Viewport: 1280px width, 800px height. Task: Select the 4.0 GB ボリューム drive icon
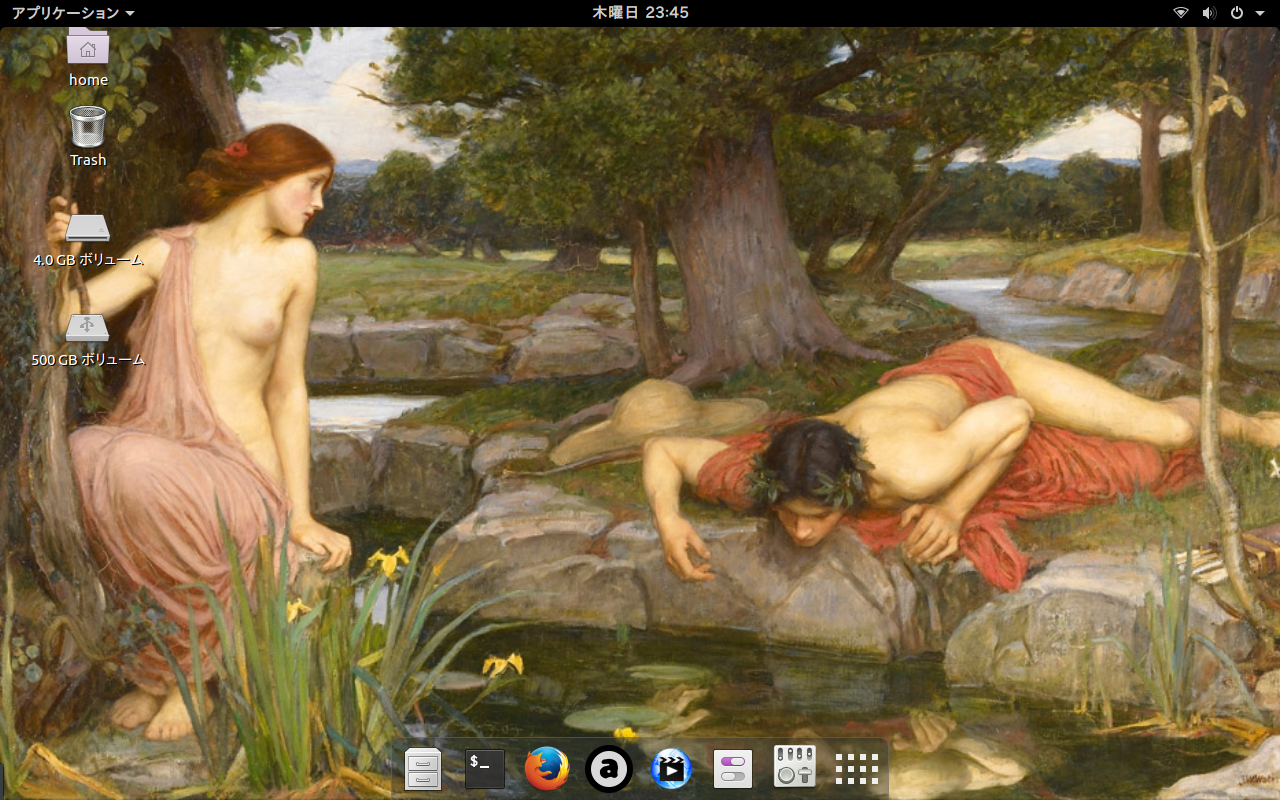(x=88, y=229)
